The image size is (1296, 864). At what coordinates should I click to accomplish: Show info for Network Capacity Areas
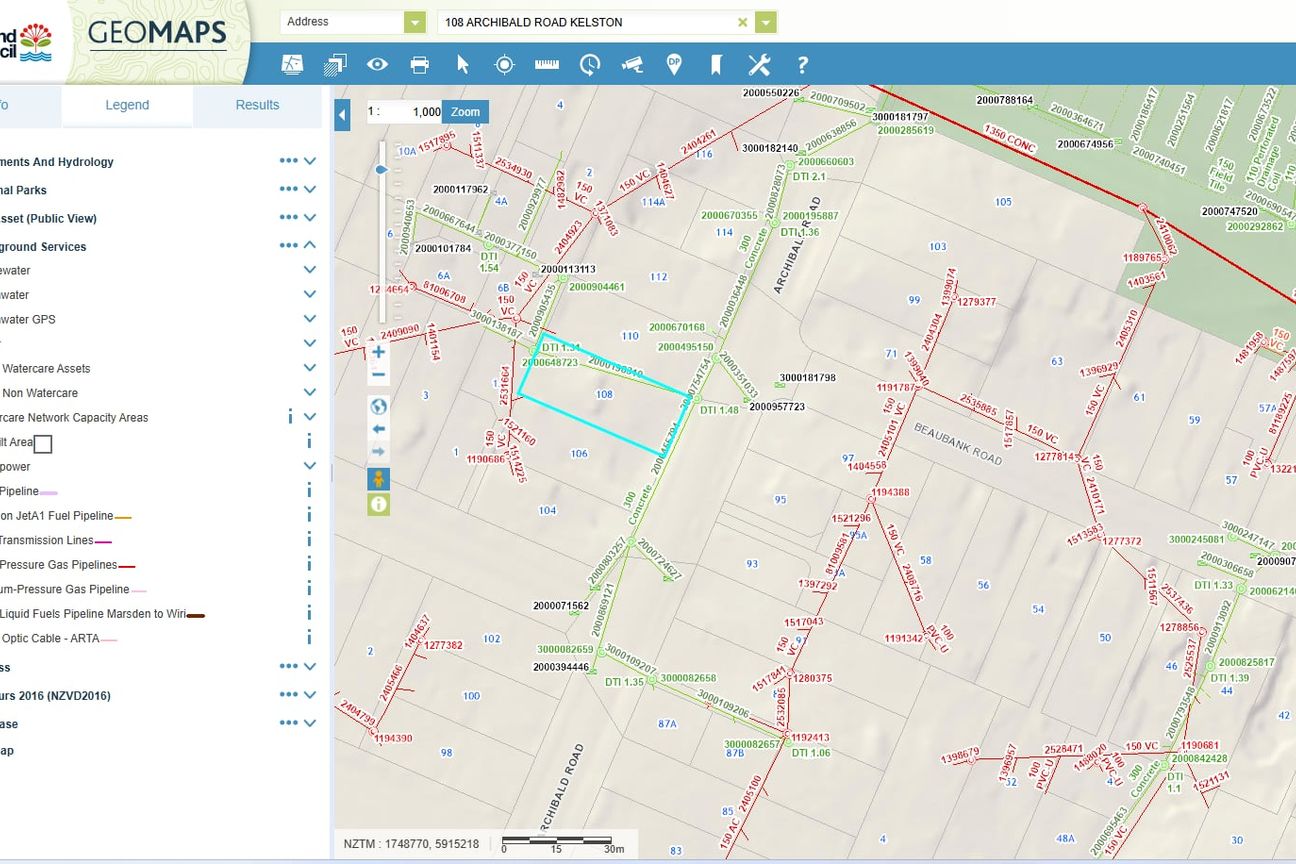(x=290, y=417)
